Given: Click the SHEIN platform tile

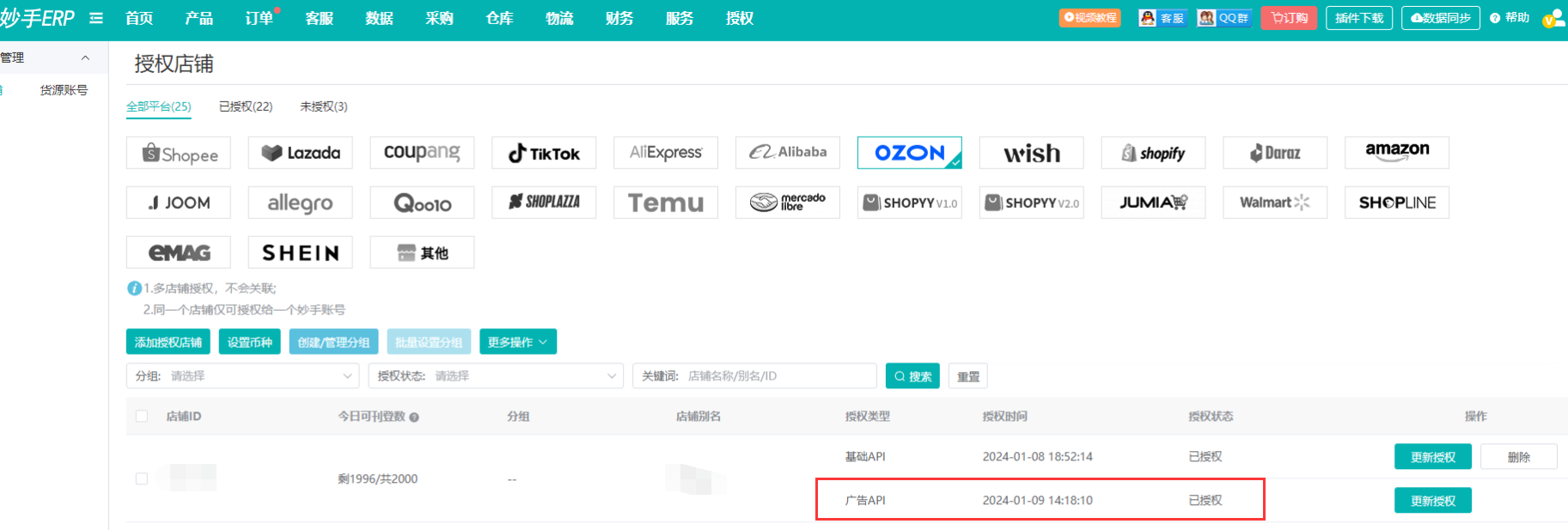Looking at the screenshot, I should click(x=301, y=253).
